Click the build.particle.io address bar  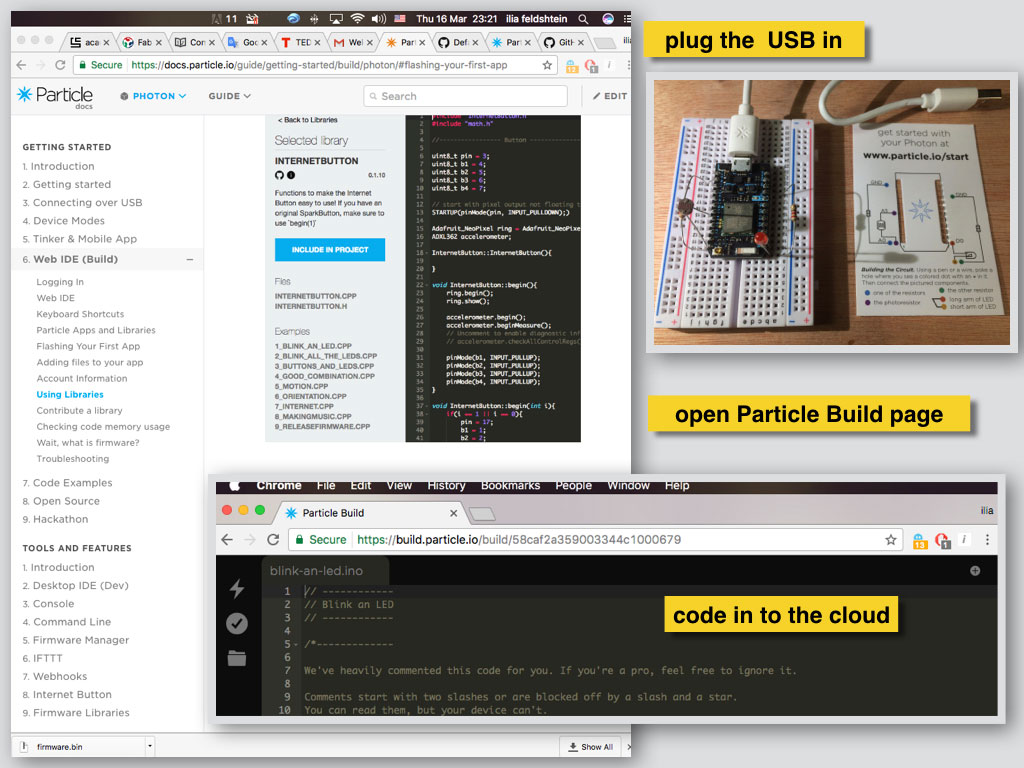pyautogui.click(x=596, y=539)
